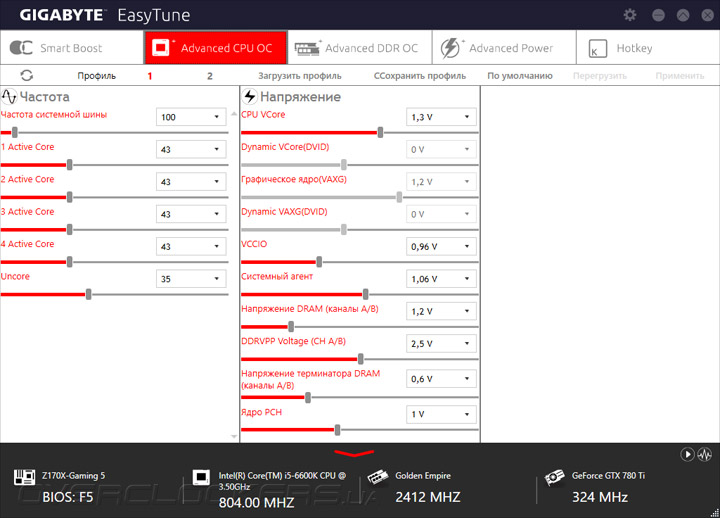Open the 1 Active Core ratio dropdown
Image resolution: width=720 pixels, height=518 pixels.
(x=191, y=149)
